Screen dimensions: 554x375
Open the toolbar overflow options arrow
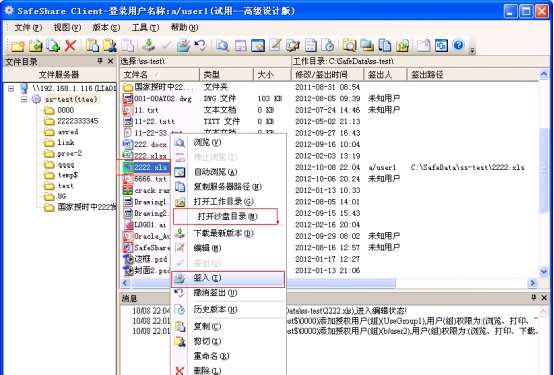472,50
